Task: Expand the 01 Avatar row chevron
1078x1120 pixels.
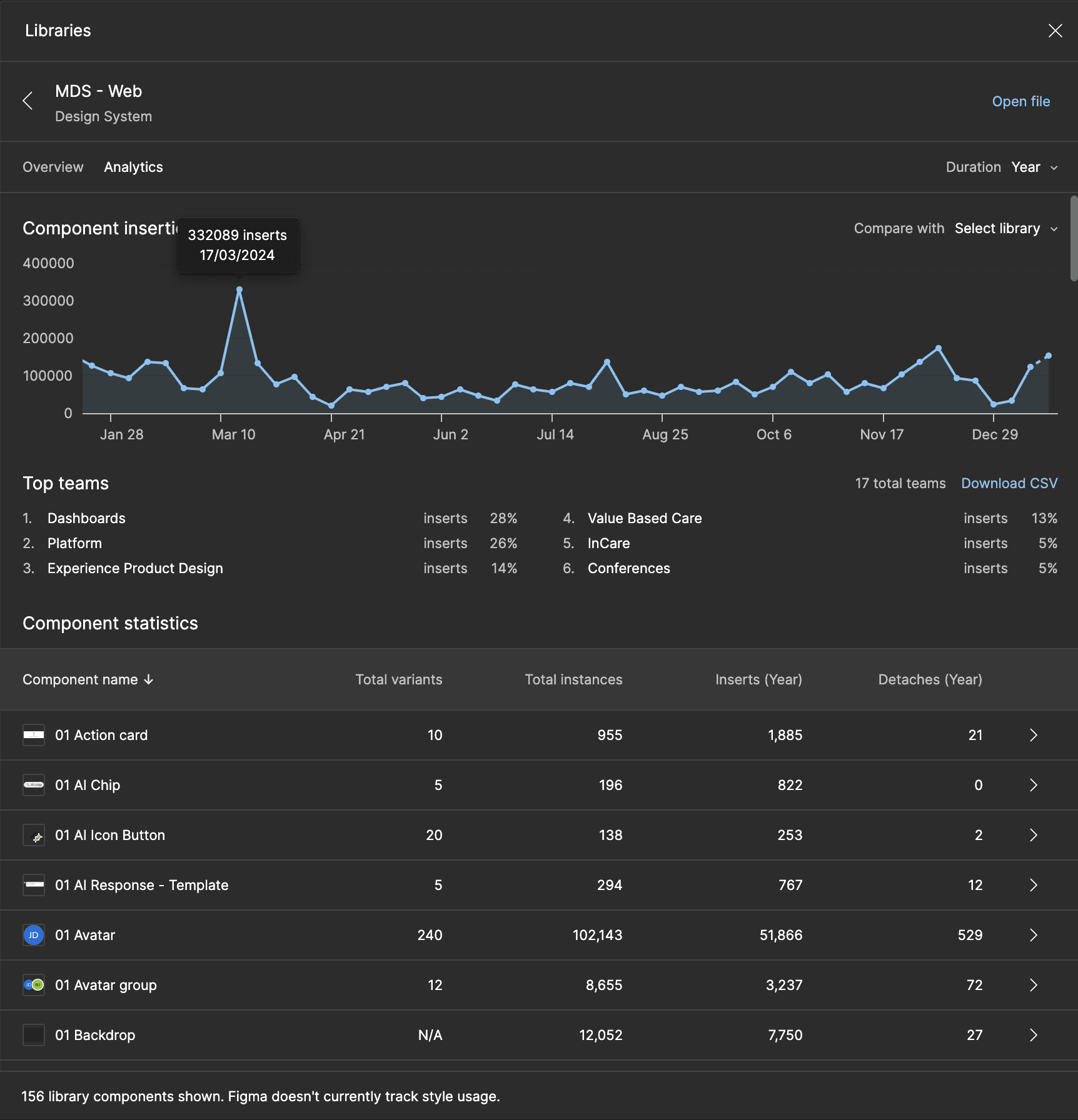Action: pyautogui.click(x=1033, y=935)
